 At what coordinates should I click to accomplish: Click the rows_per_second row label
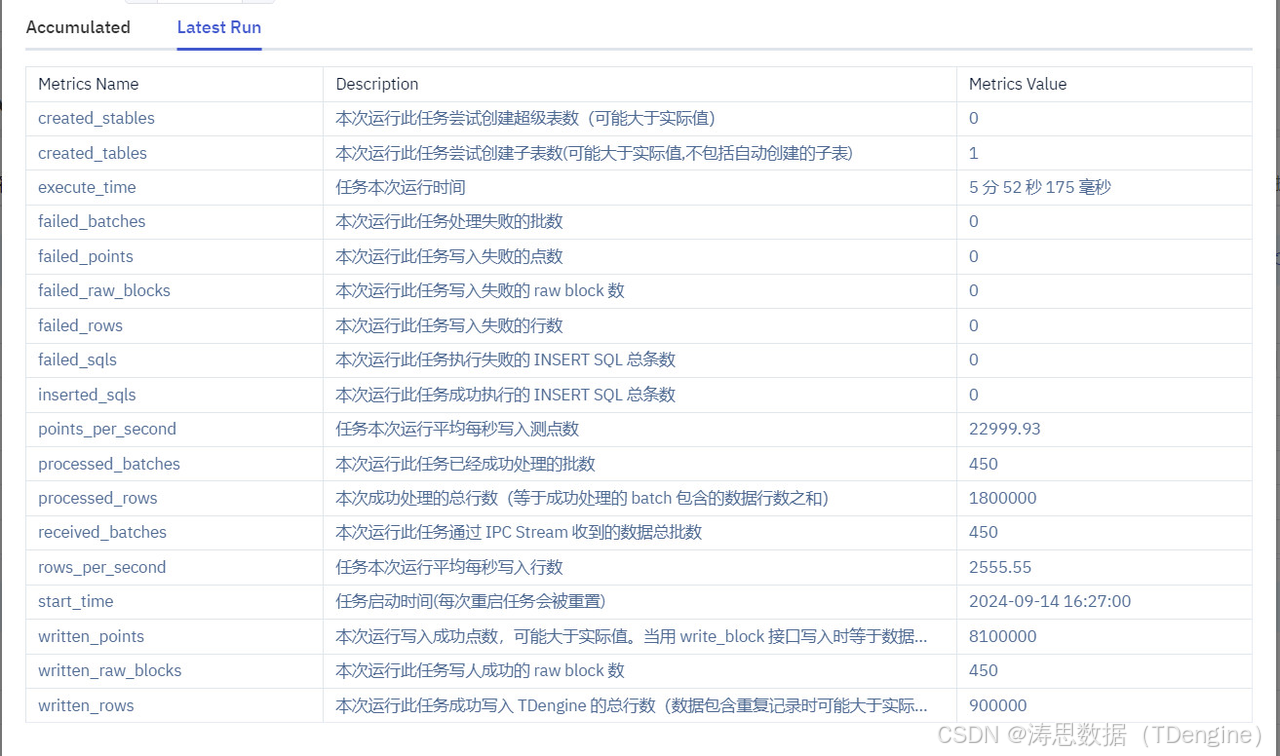tap(102, 567)
